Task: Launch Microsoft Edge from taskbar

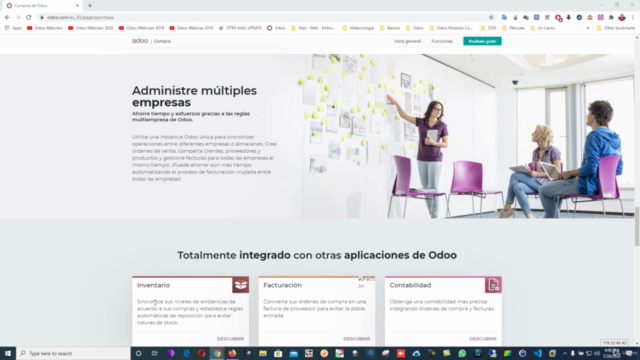Action: pos(186,353)
